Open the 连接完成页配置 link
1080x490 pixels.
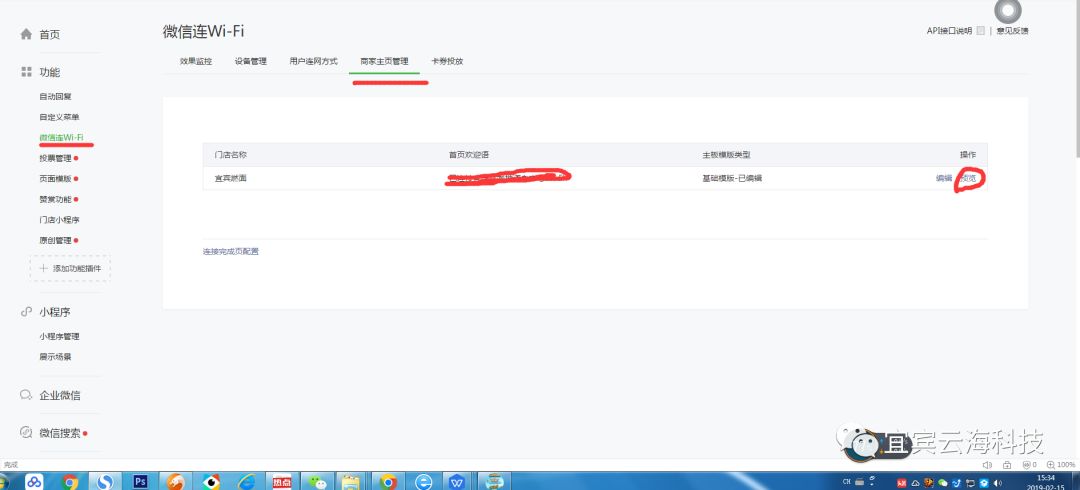point(230,251)
